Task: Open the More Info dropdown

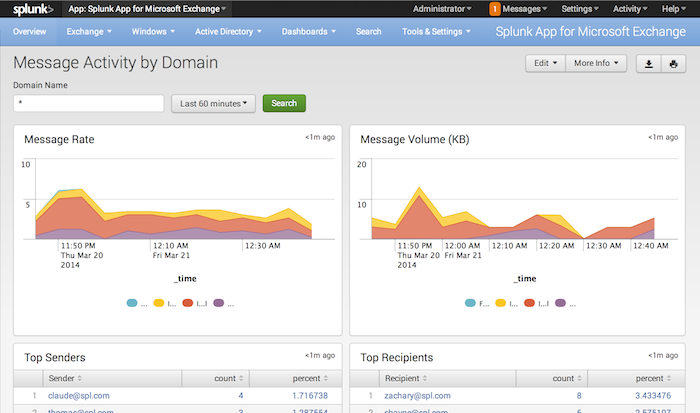Action: click(596, 63)
